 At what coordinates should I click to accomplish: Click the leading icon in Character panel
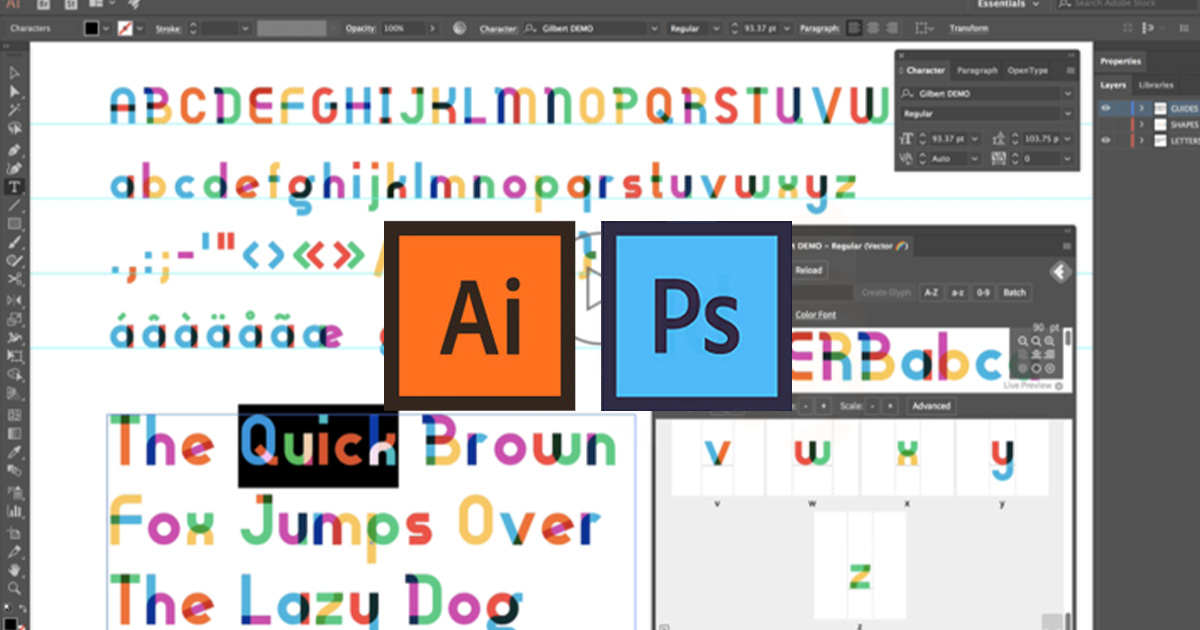pyautogui.click(x=997, y=138)
